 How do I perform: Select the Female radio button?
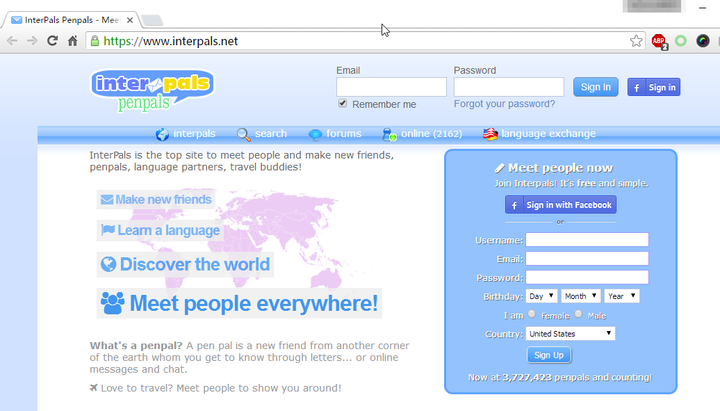coord(532,314)
